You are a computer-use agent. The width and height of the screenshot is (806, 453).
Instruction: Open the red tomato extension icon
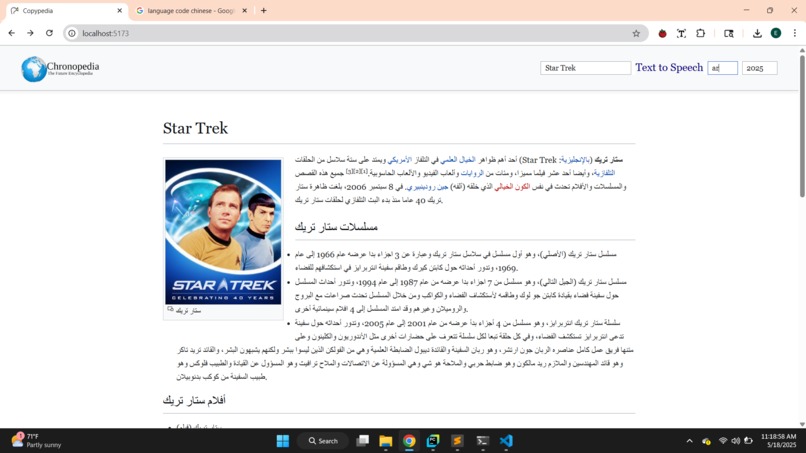663,33
